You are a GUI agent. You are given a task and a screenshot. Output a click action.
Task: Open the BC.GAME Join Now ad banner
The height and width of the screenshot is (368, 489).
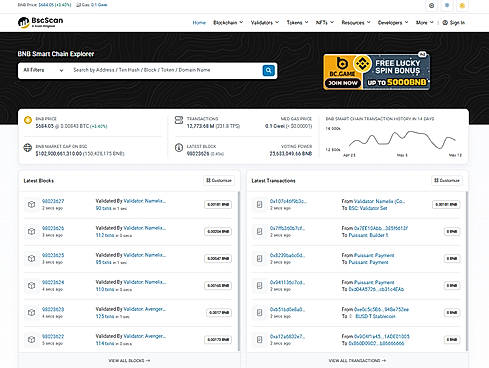pyautogui.click(x=376, y=72)
